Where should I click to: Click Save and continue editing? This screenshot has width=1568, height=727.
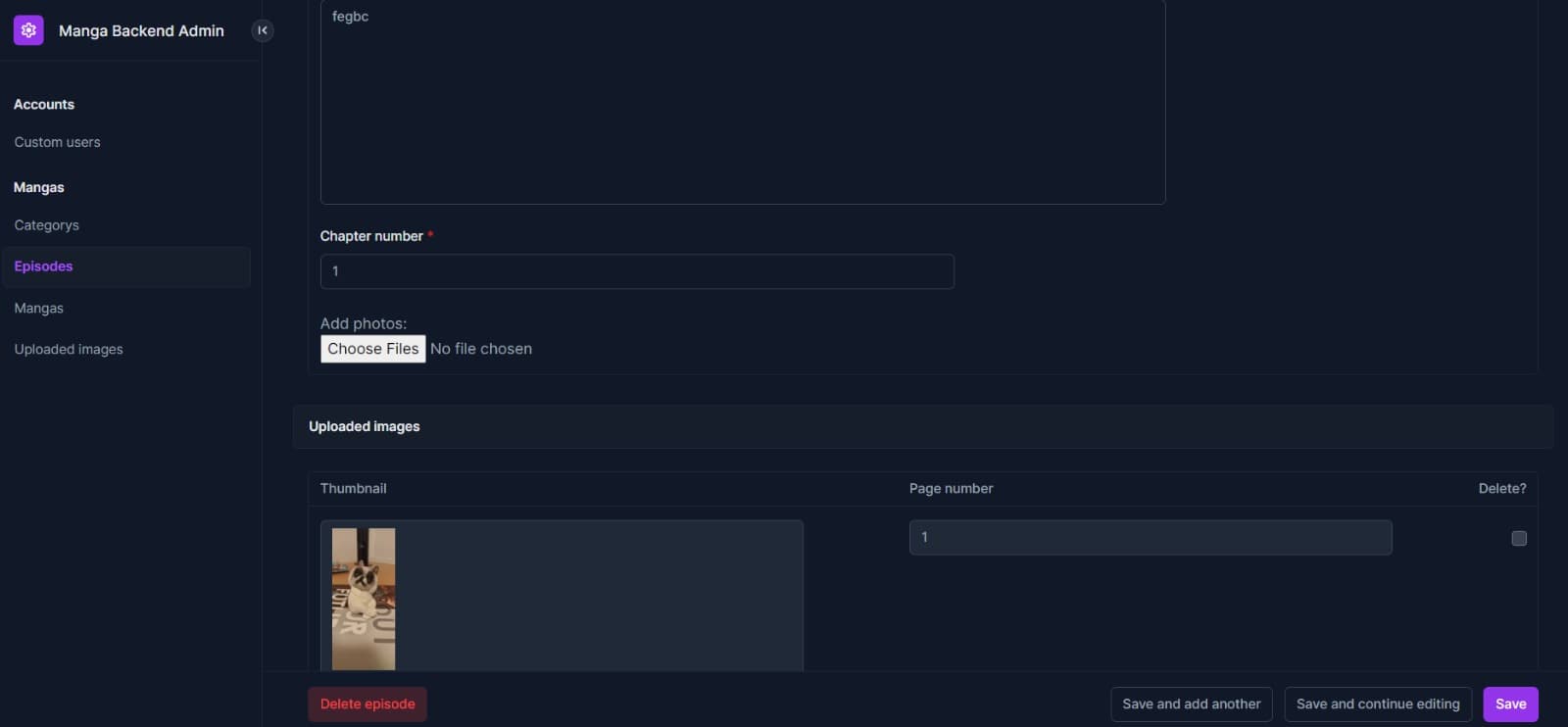point(1377,704)
